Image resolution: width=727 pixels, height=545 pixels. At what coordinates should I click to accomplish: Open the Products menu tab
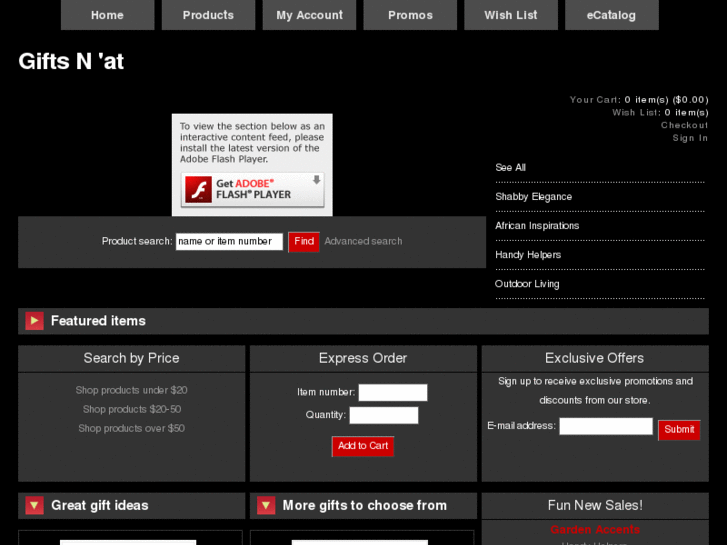[x=208, y=15]
